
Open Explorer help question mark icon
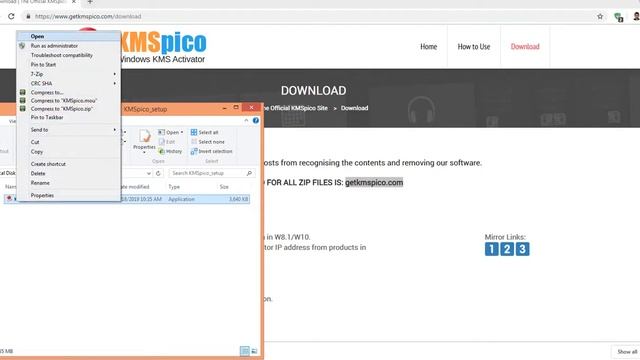pos(256,120)
